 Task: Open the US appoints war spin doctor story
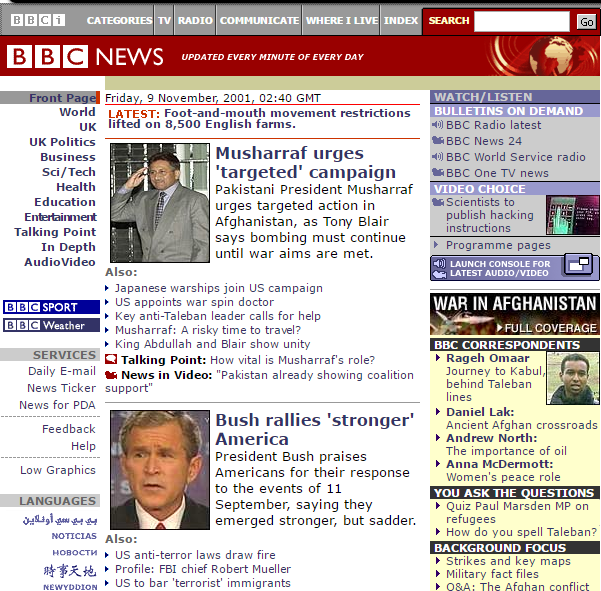(x=194, y=302)
